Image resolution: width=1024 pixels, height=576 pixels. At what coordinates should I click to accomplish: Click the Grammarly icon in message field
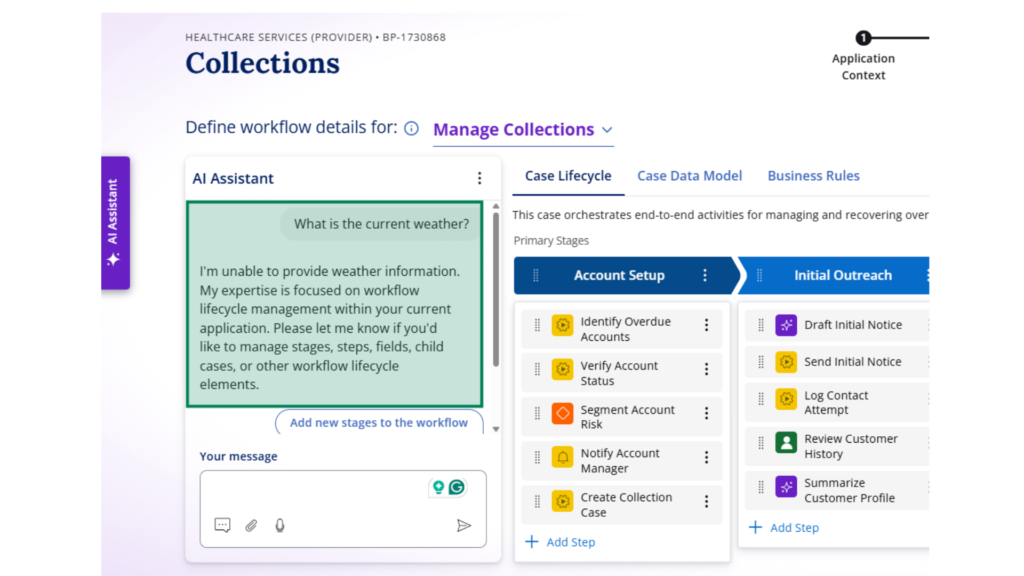coord(457,488)
